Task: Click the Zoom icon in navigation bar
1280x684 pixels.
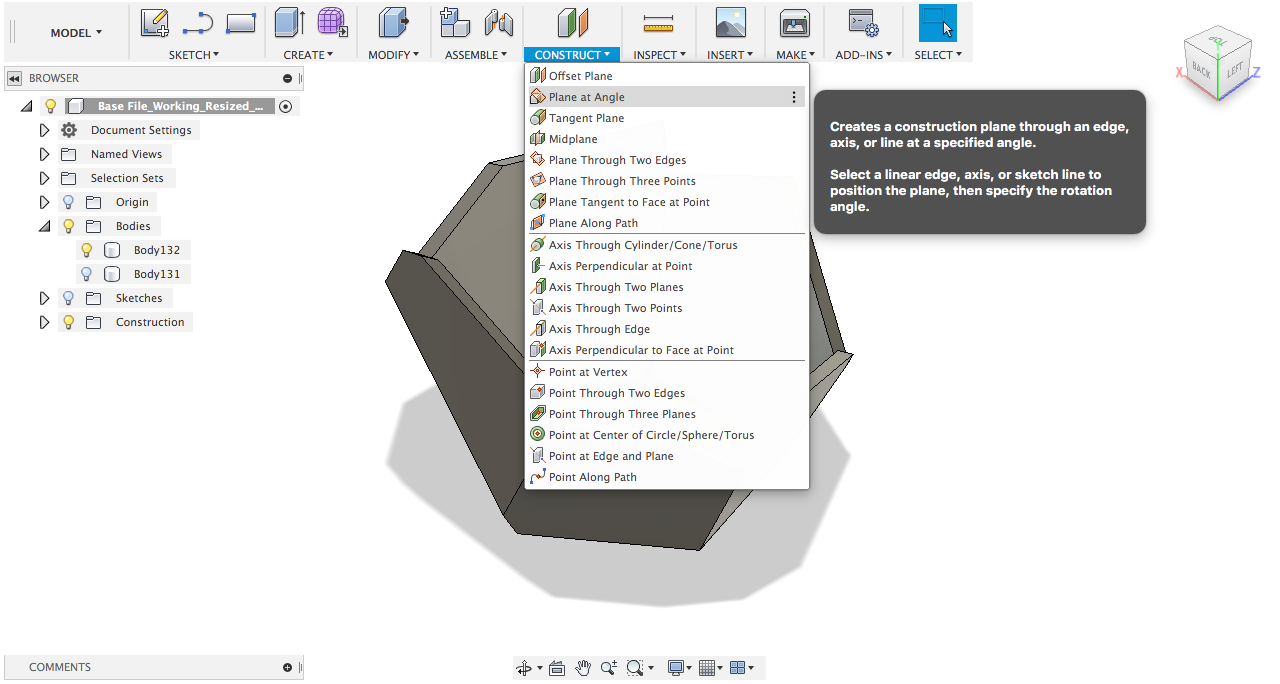Action: 609,668
